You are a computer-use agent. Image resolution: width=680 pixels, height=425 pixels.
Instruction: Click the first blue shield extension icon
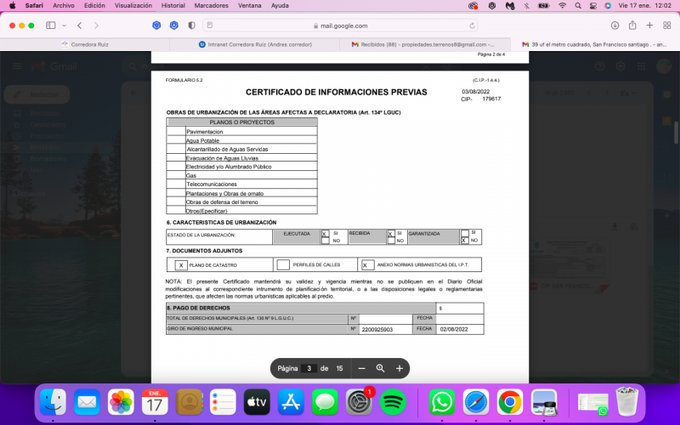pyautogui.click(x=157, y=26)
